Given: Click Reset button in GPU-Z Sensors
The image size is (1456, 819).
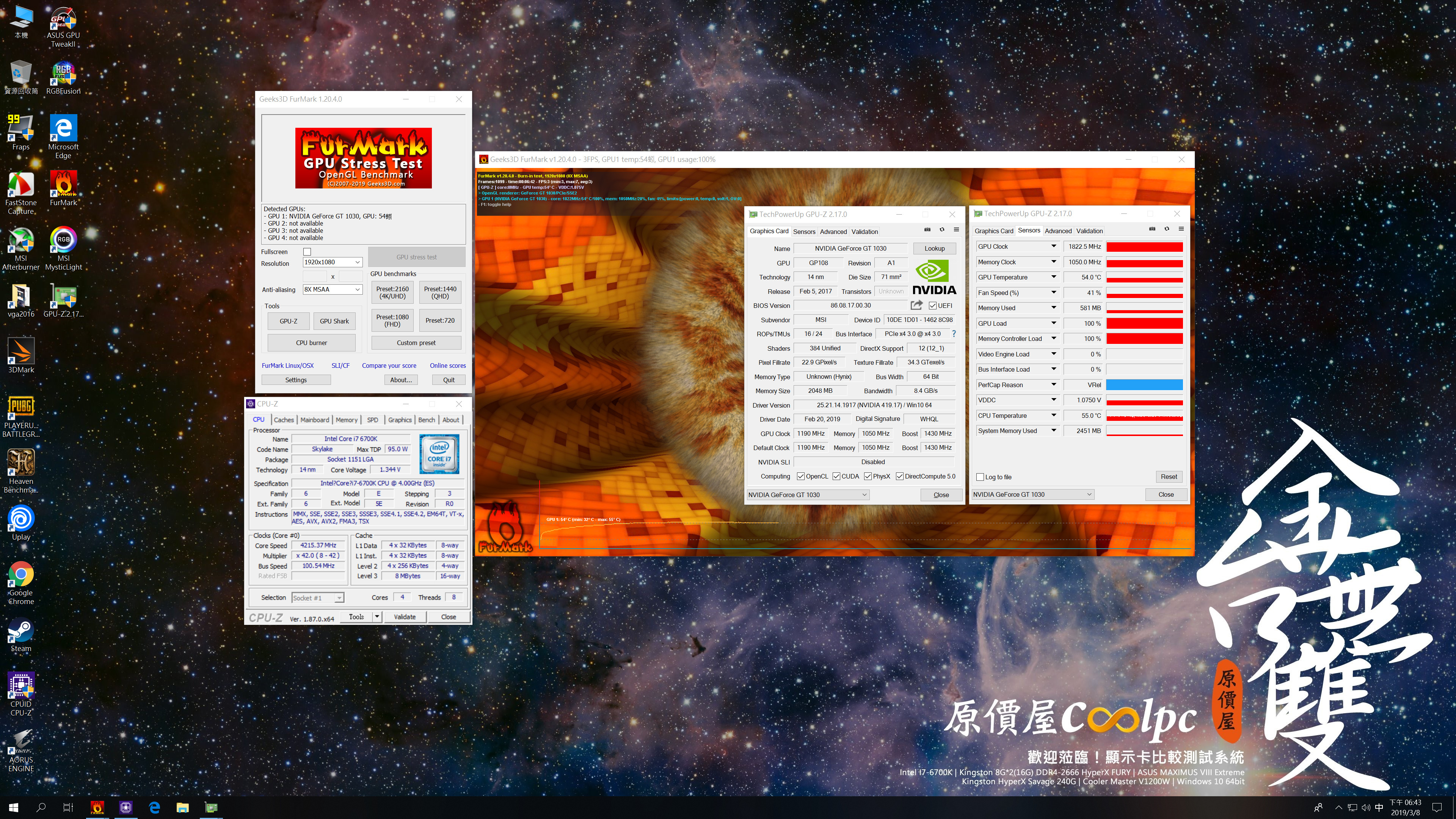Looking at the screenshot, I should (1169, 477).
